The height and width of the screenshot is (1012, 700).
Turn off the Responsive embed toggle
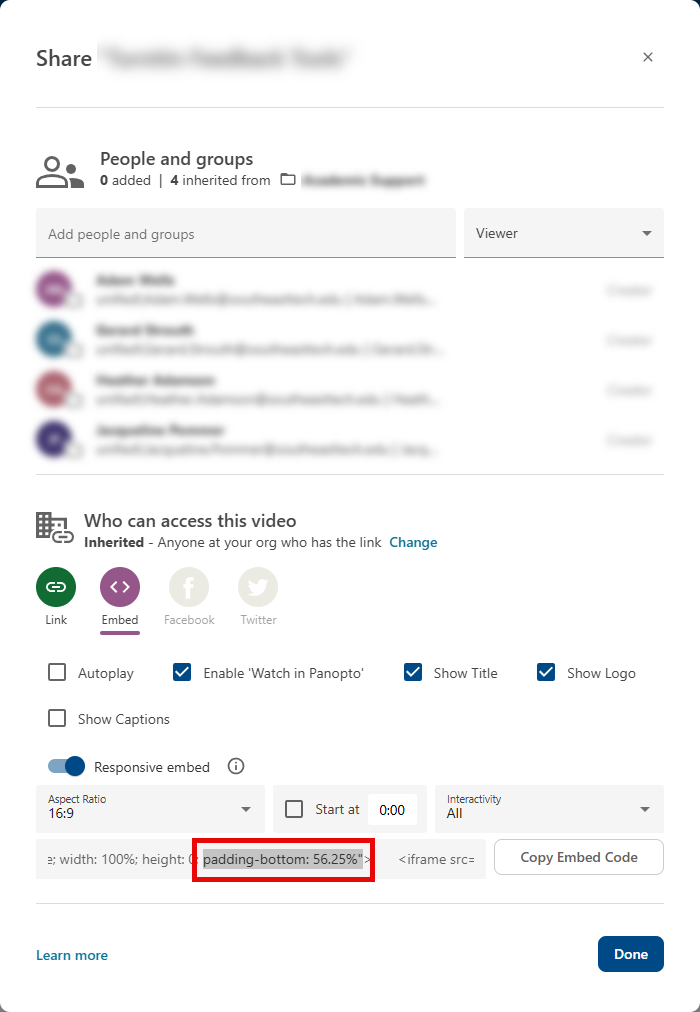click(x=66, y=766)
